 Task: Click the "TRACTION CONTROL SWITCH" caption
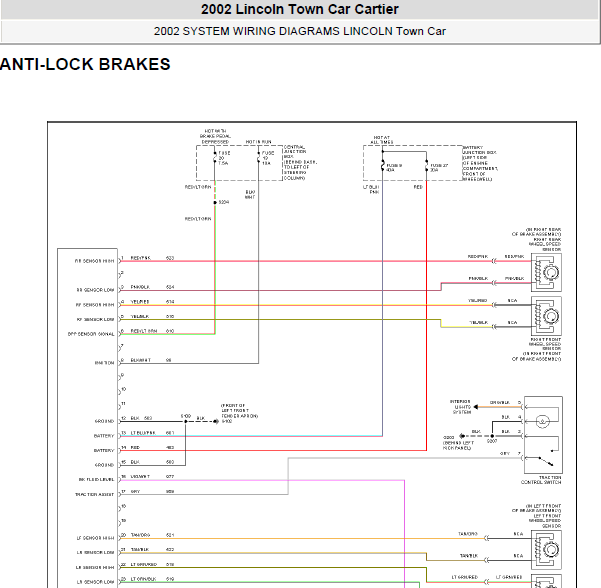coord(541,480)
